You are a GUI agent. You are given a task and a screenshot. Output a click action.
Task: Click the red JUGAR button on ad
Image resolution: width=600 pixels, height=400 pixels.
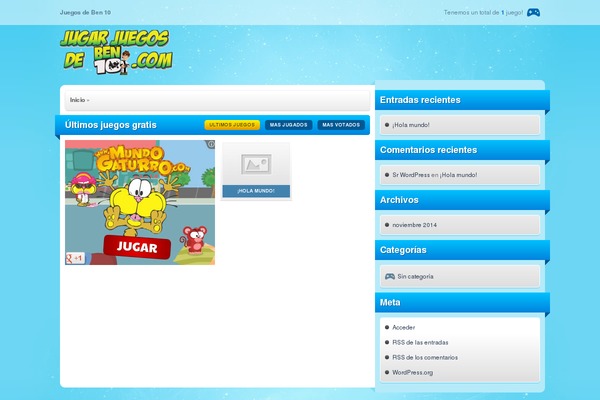[137, 247]
